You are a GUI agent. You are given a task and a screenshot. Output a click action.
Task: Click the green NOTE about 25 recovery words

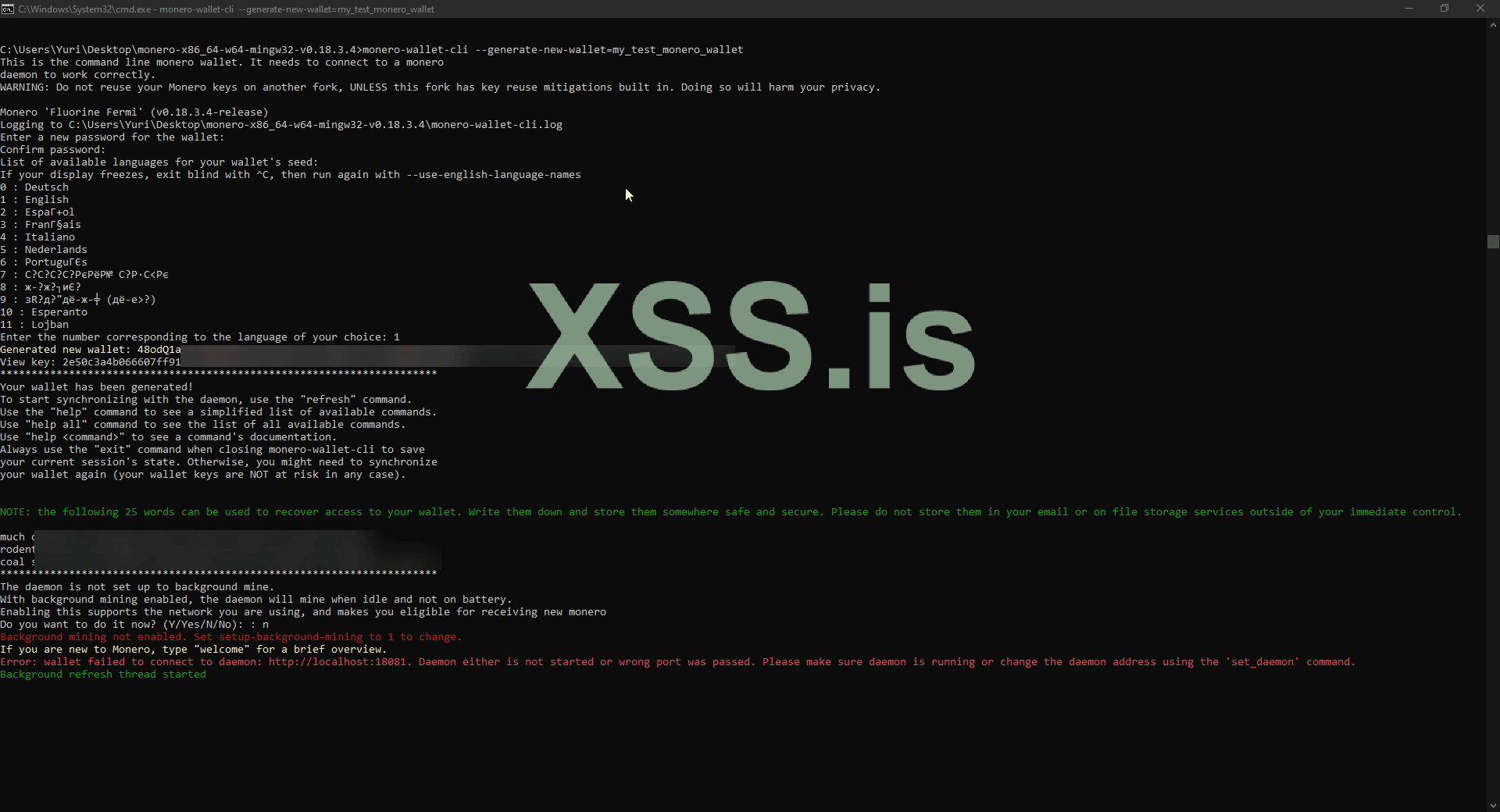coord(731,512)
